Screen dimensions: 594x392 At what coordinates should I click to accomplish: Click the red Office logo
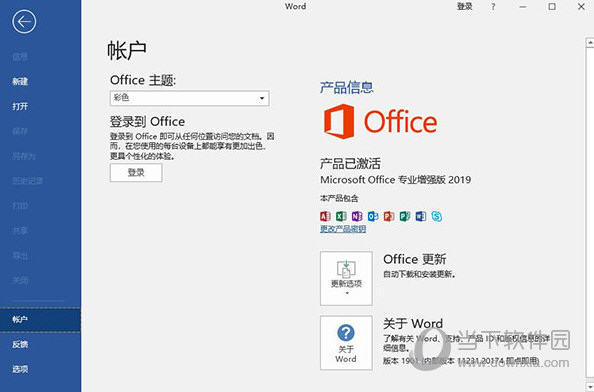coord(380,122)
